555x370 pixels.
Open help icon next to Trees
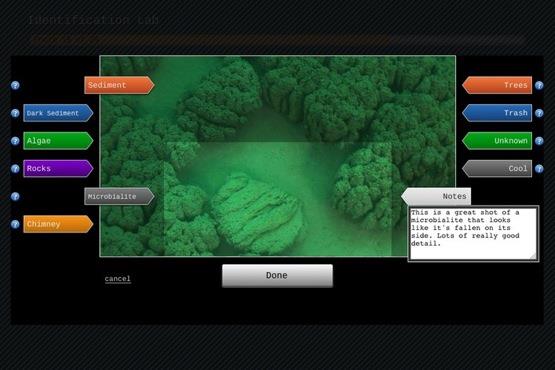point(539,85)
